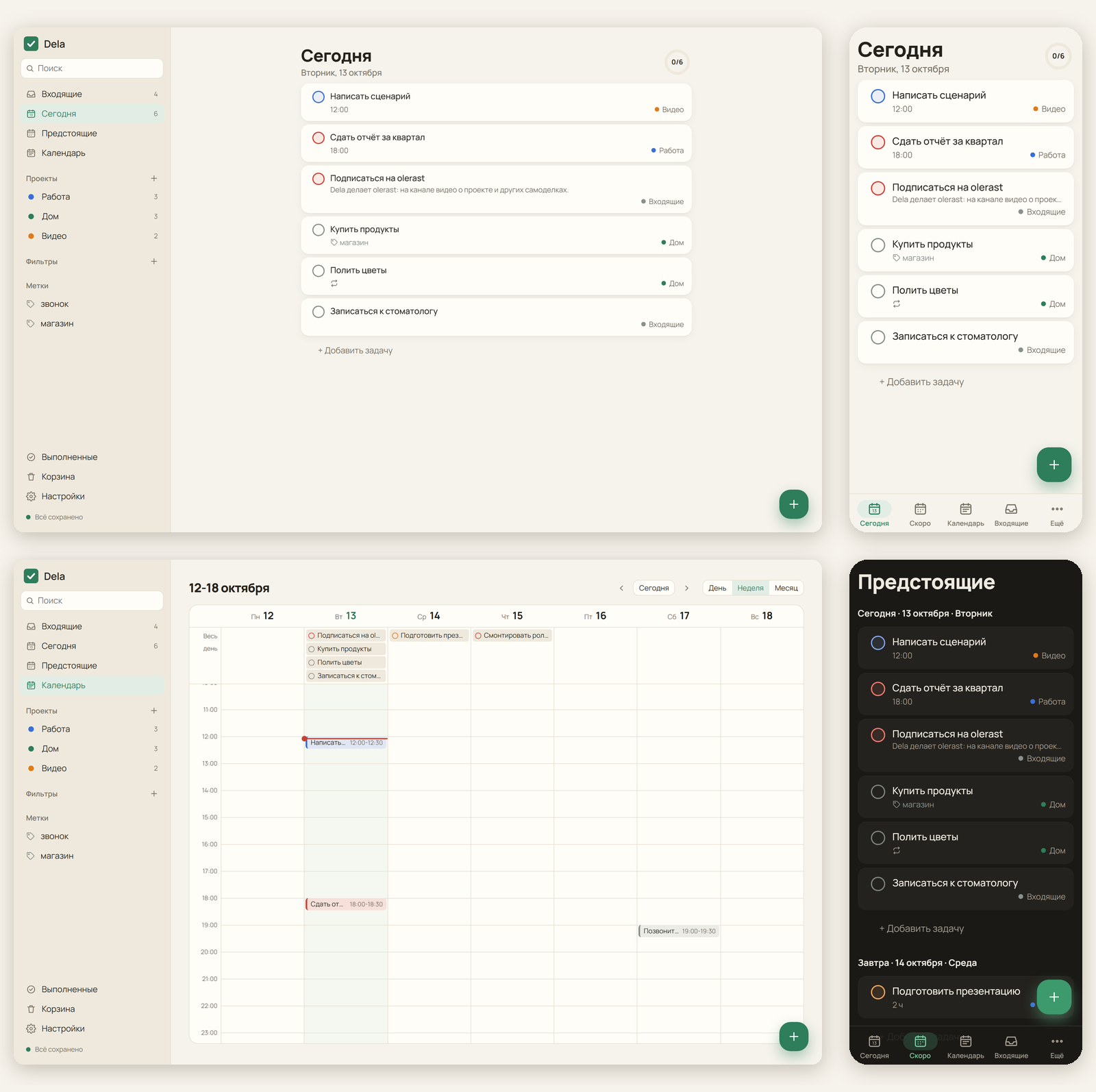1096x1092 pixels.
Task: Open Позвонит... 19:00-19:30 event on Saturday
Action: [x=679, y=931]
